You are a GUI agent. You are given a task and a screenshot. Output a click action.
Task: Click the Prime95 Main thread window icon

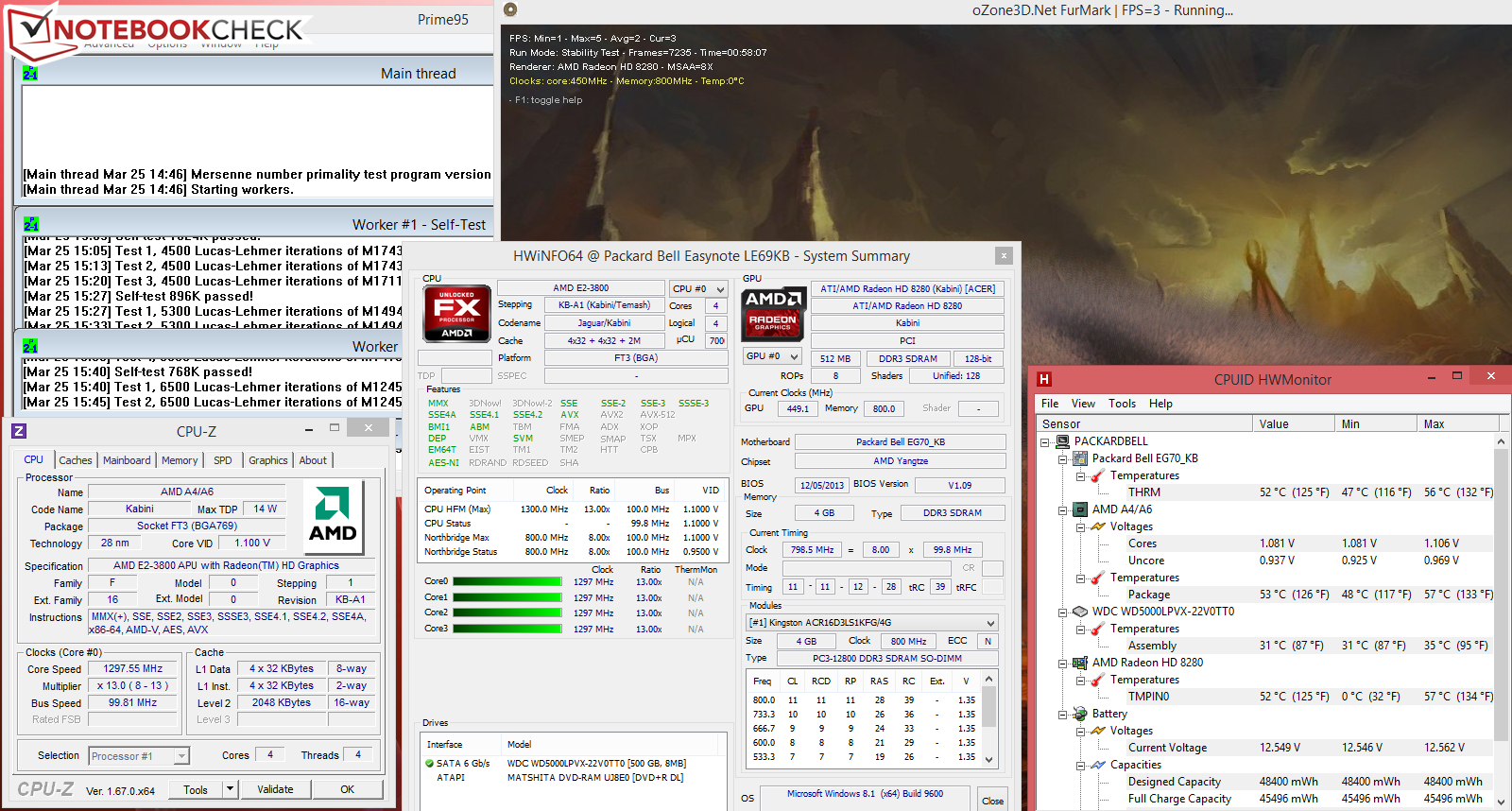30,74
